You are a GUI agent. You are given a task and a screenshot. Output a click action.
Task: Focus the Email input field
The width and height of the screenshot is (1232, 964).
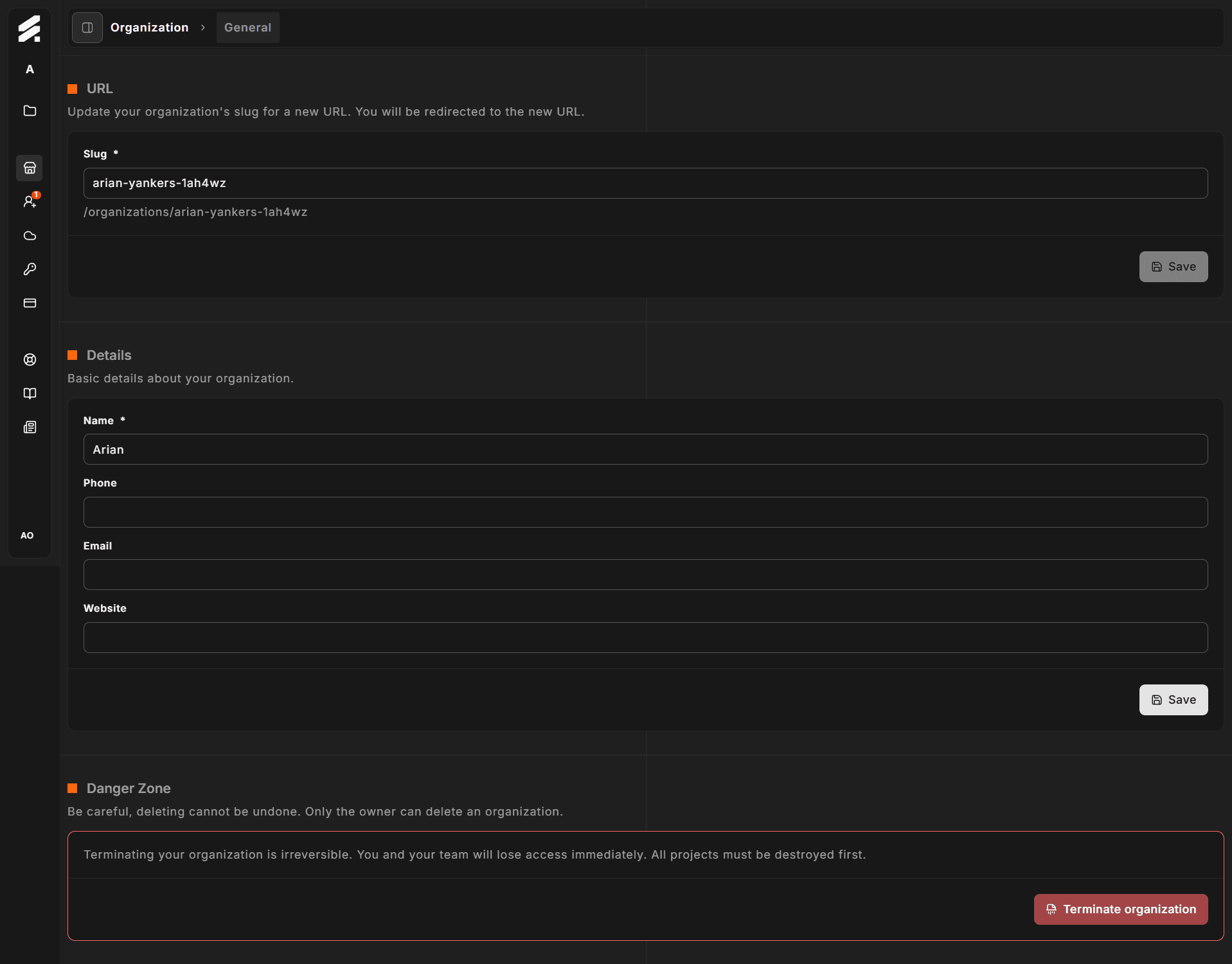[x=645, y=575]
